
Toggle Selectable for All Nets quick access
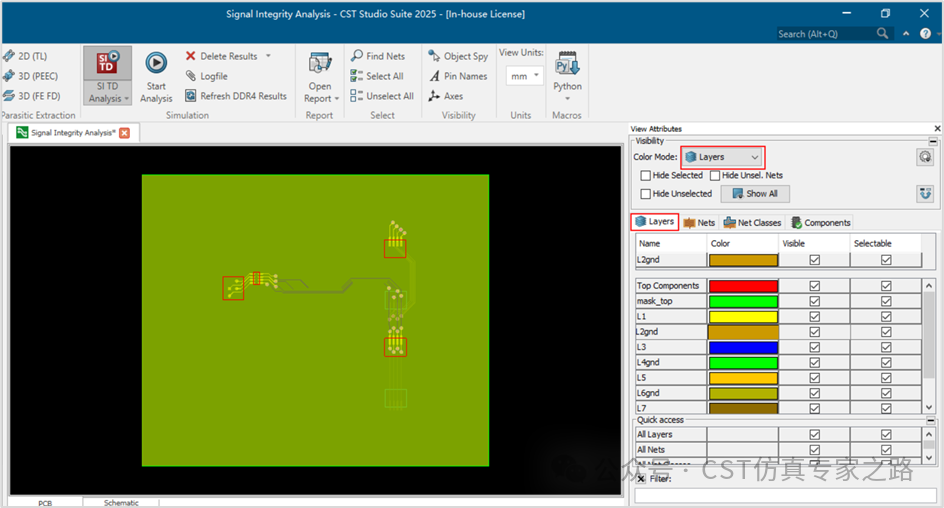point(886,450)
